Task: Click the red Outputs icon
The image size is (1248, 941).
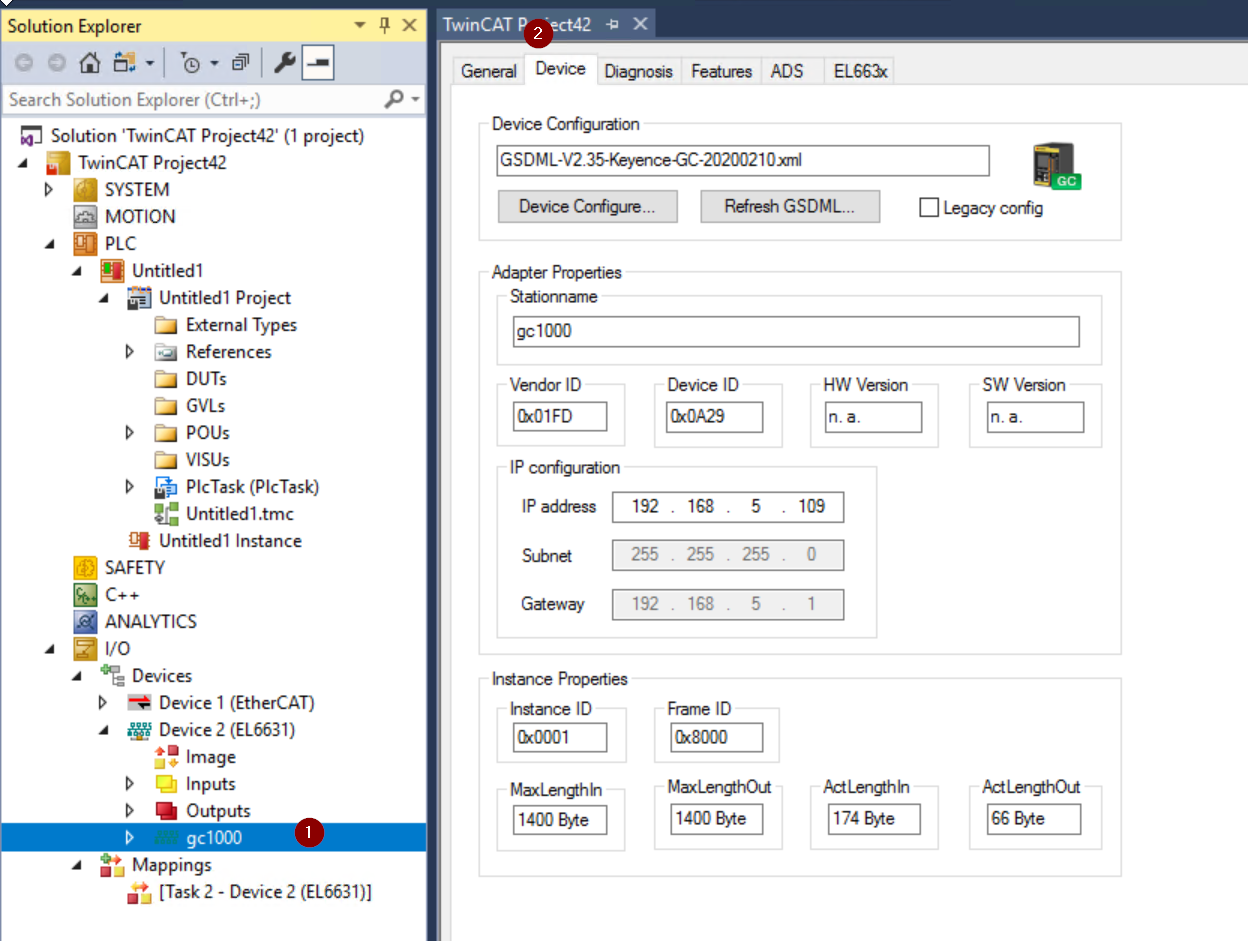Action: pos(166,811)
